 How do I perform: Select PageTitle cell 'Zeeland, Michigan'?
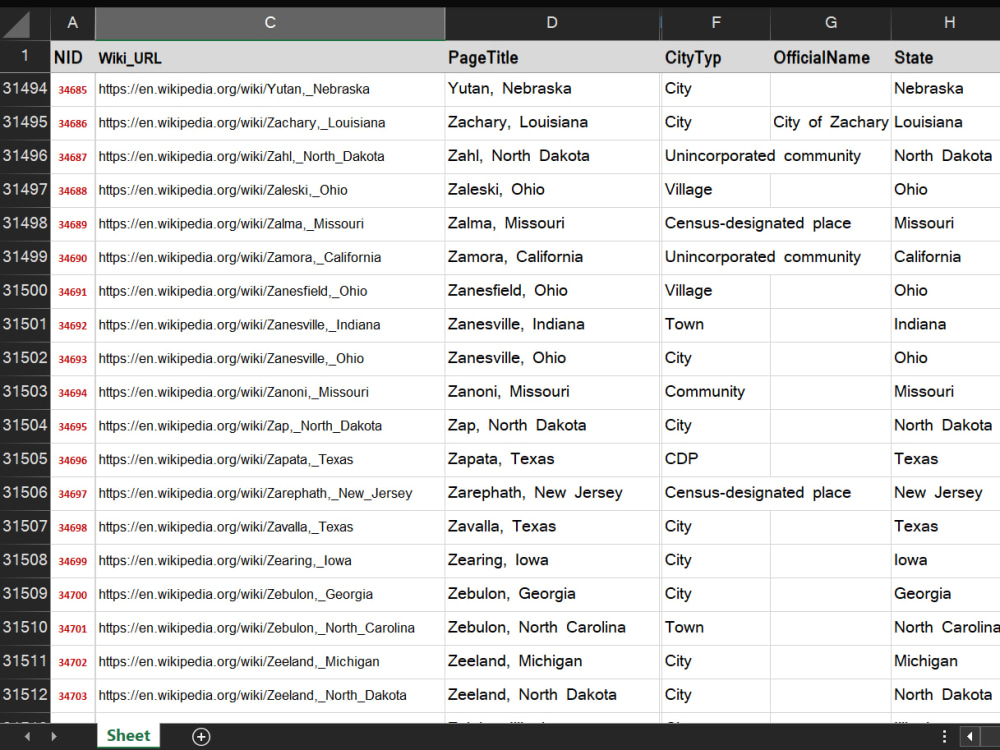[552, 661]
